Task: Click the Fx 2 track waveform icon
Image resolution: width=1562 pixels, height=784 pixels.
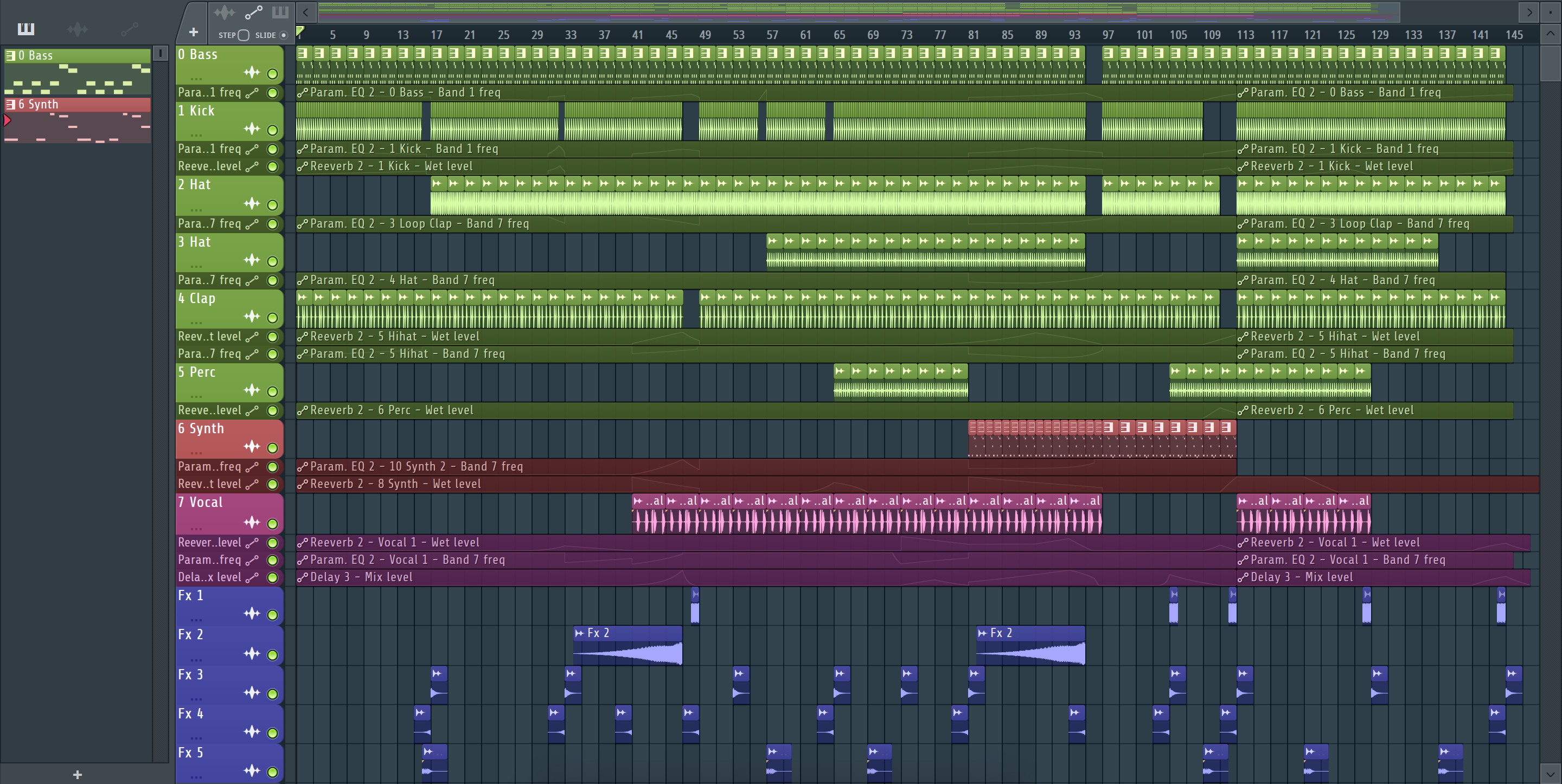Action: (252, 653)
